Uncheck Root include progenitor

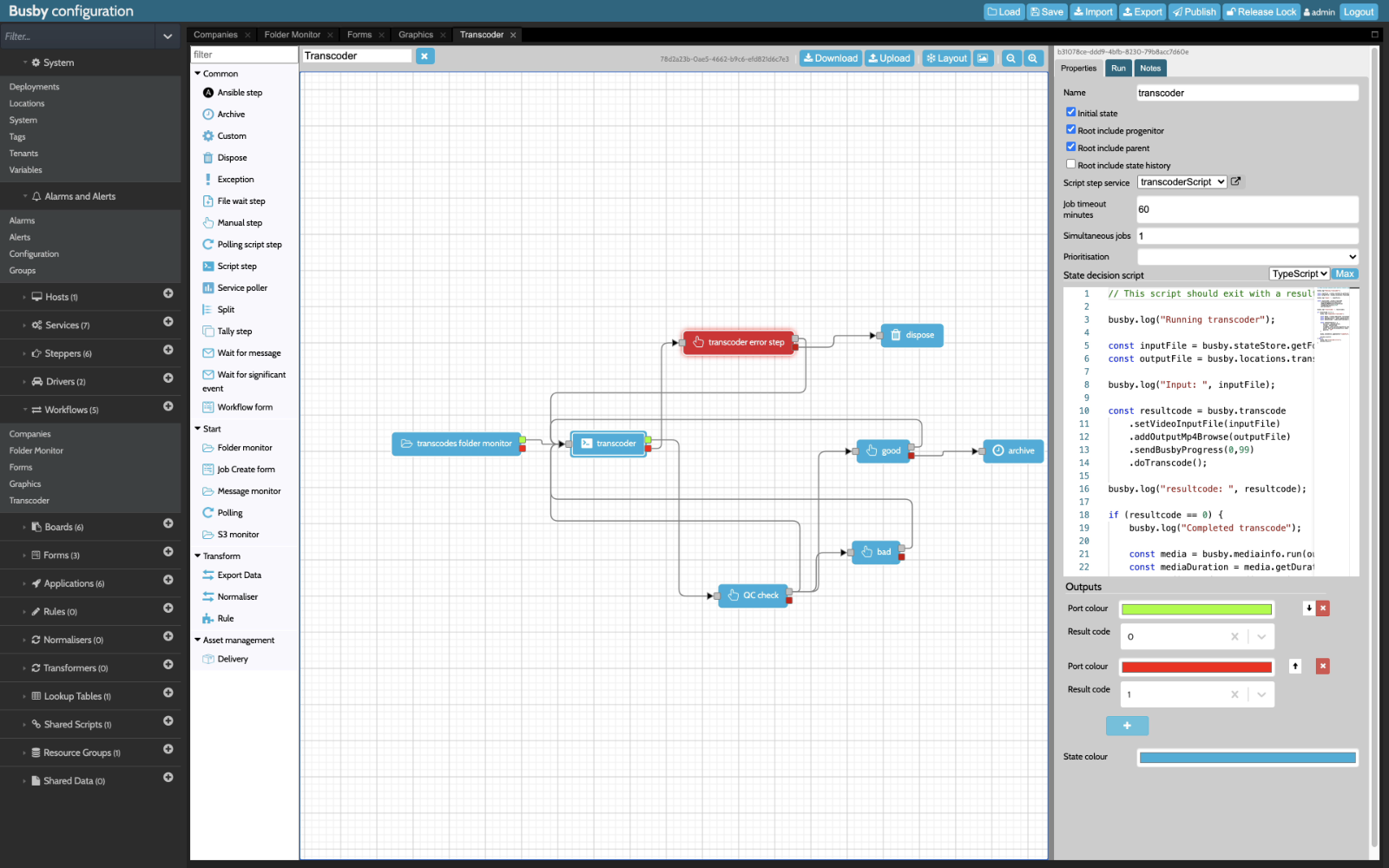pos(1070,129)
